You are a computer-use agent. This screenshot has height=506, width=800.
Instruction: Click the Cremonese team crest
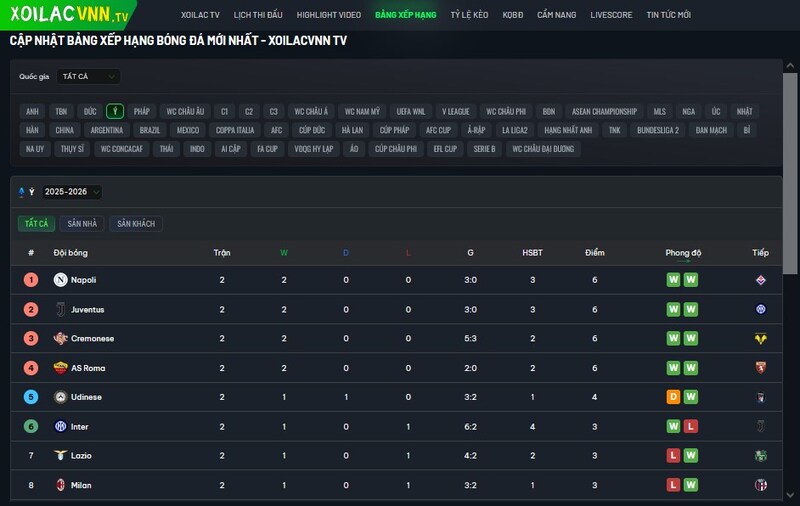point(61,338)
